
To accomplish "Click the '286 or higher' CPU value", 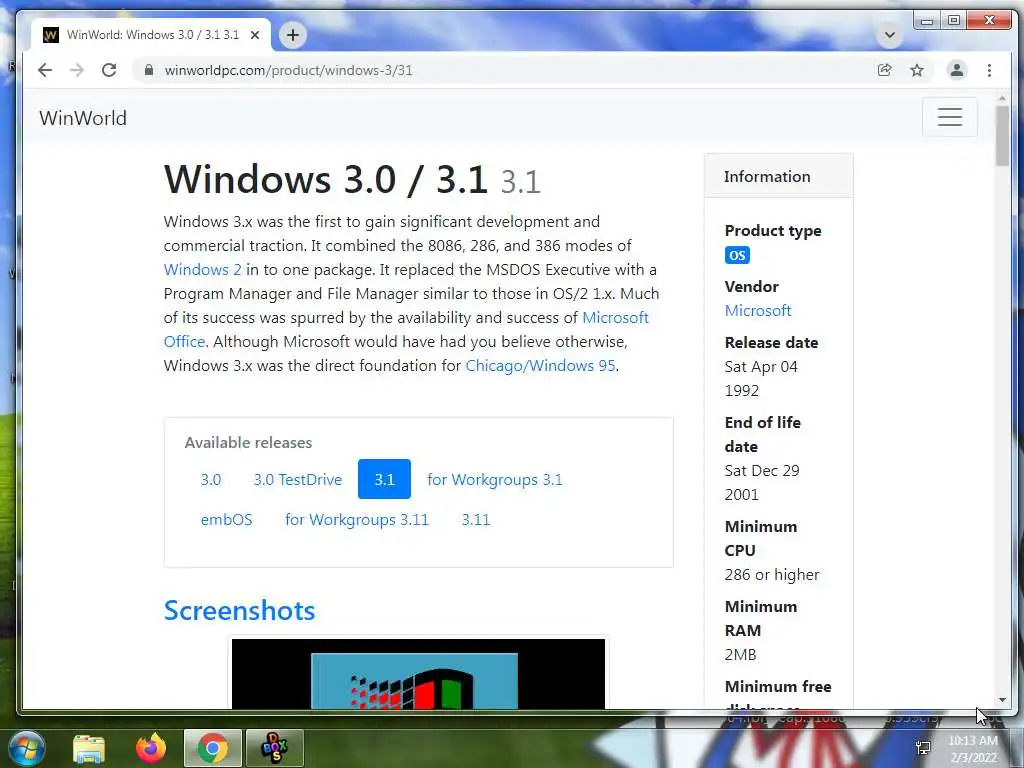I will coord(771,575).
